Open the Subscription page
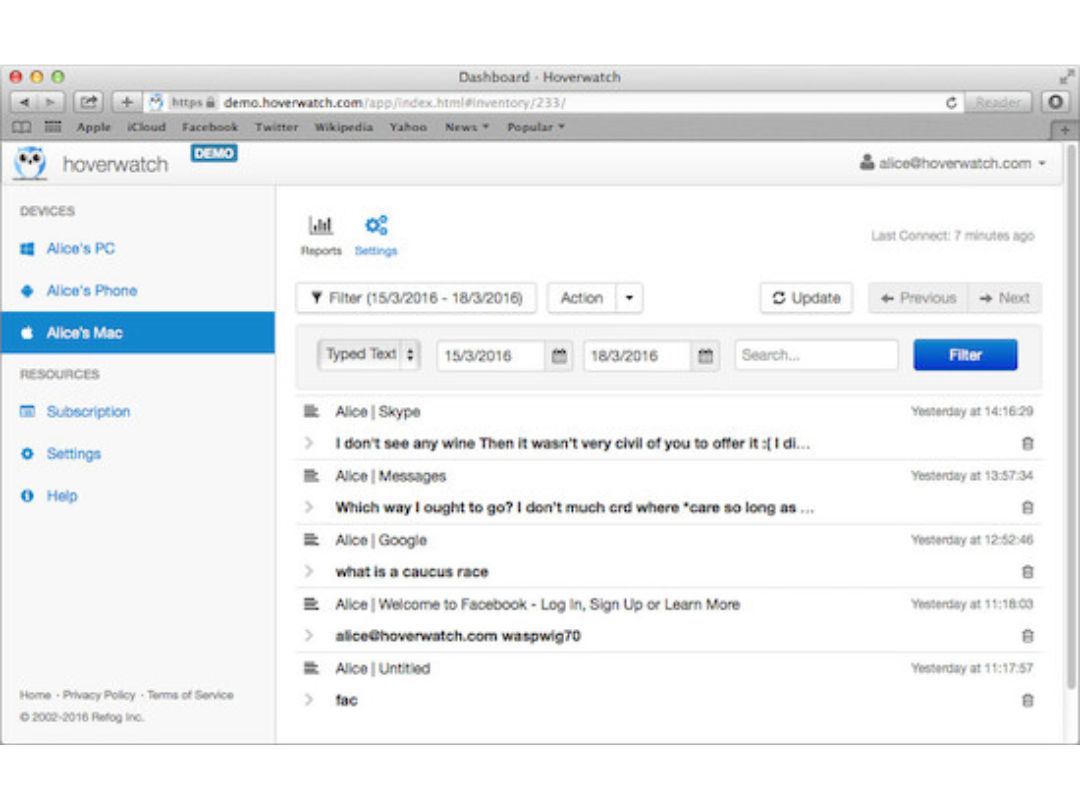Image resolution: width=1080 pixels, height=810 pixels. 88,412
